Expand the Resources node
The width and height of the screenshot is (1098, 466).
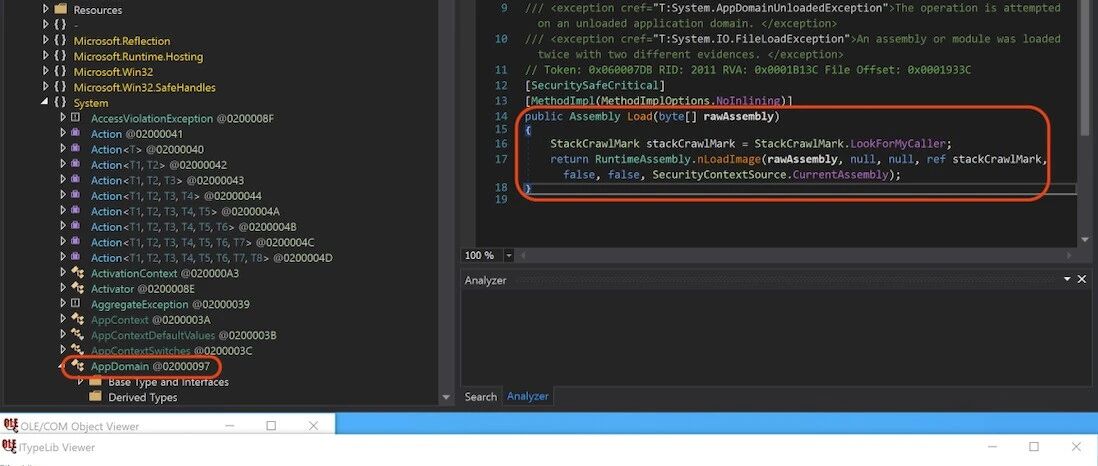coord(46,9)
